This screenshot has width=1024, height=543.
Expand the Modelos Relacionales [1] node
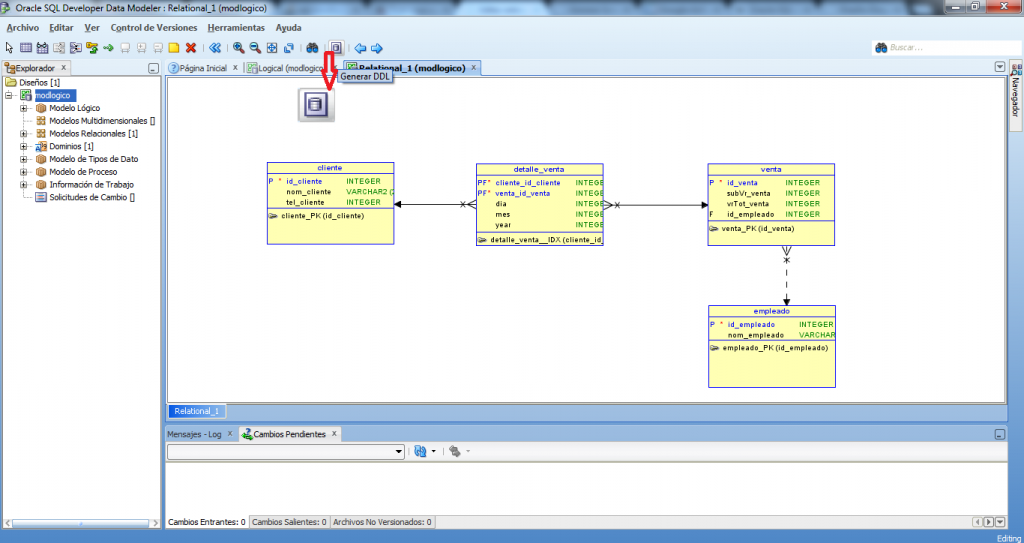(24, 134)
